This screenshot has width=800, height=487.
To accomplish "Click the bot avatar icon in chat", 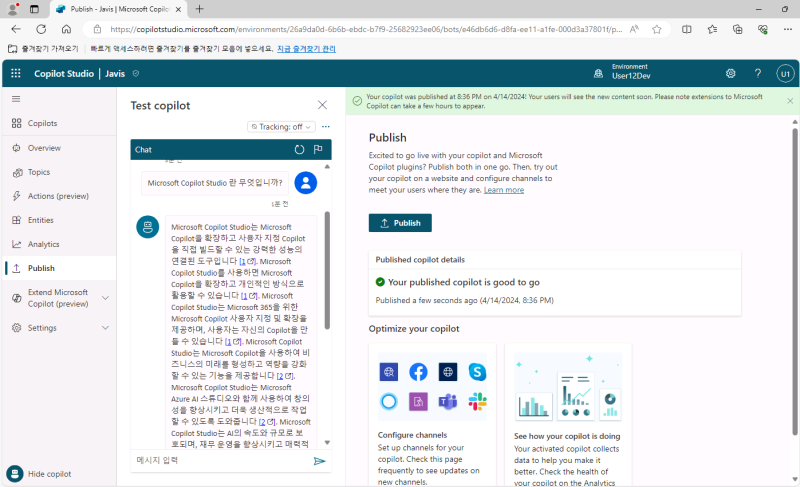I will 148,226.
